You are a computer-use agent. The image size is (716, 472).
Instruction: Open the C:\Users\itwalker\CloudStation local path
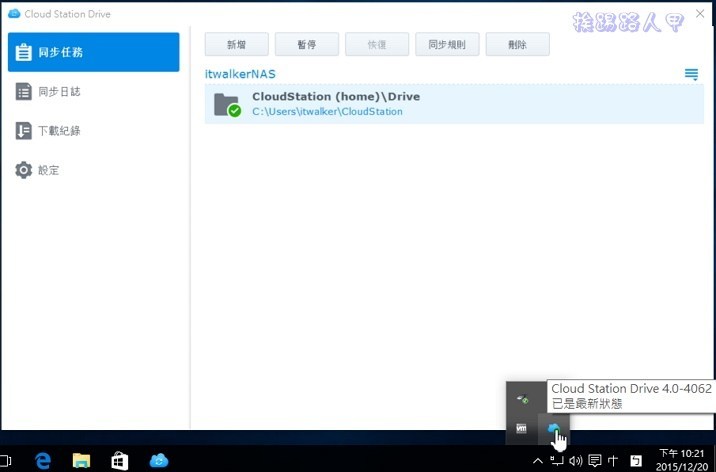pyautogui.click(x=327, y=112)
